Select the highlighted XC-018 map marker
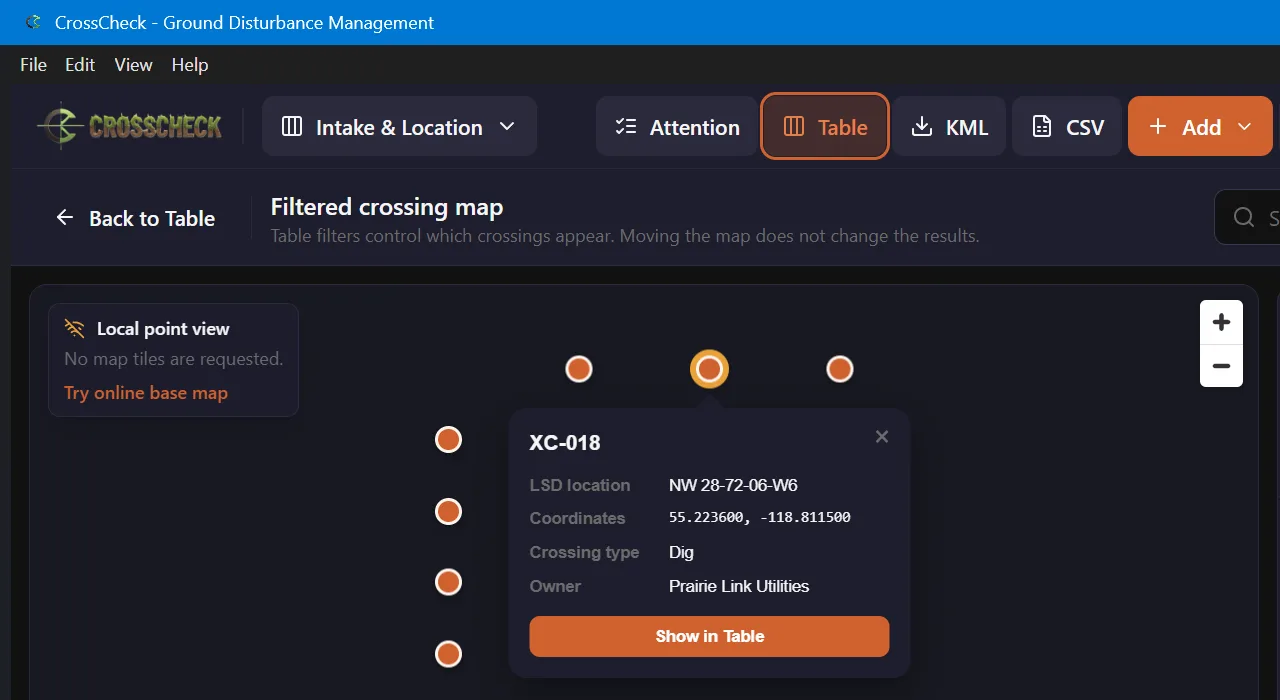The height and width of the screenshot is (700, 1280). tap(709, 369)
